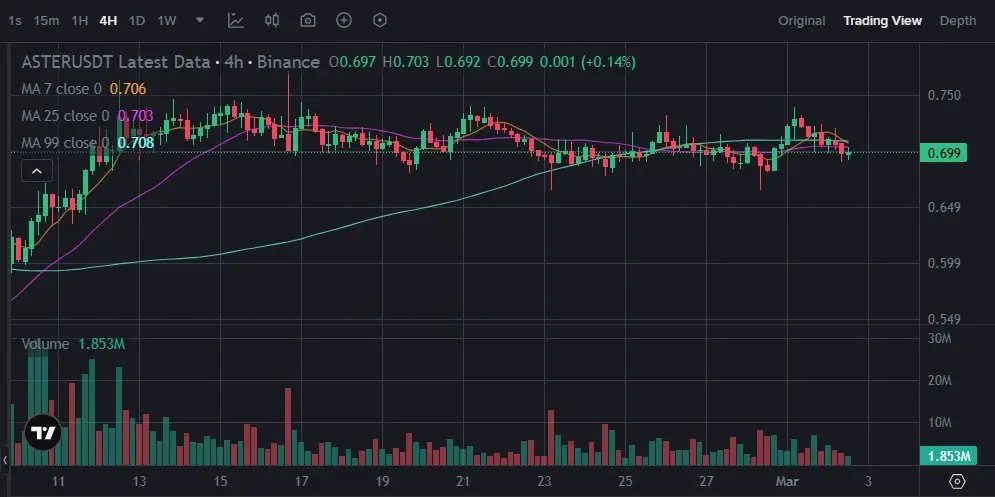Image resolution: width=995 pixels, height=497 pixels.
Task: Click the 0.599 price axis label
Action: [944, 263]
